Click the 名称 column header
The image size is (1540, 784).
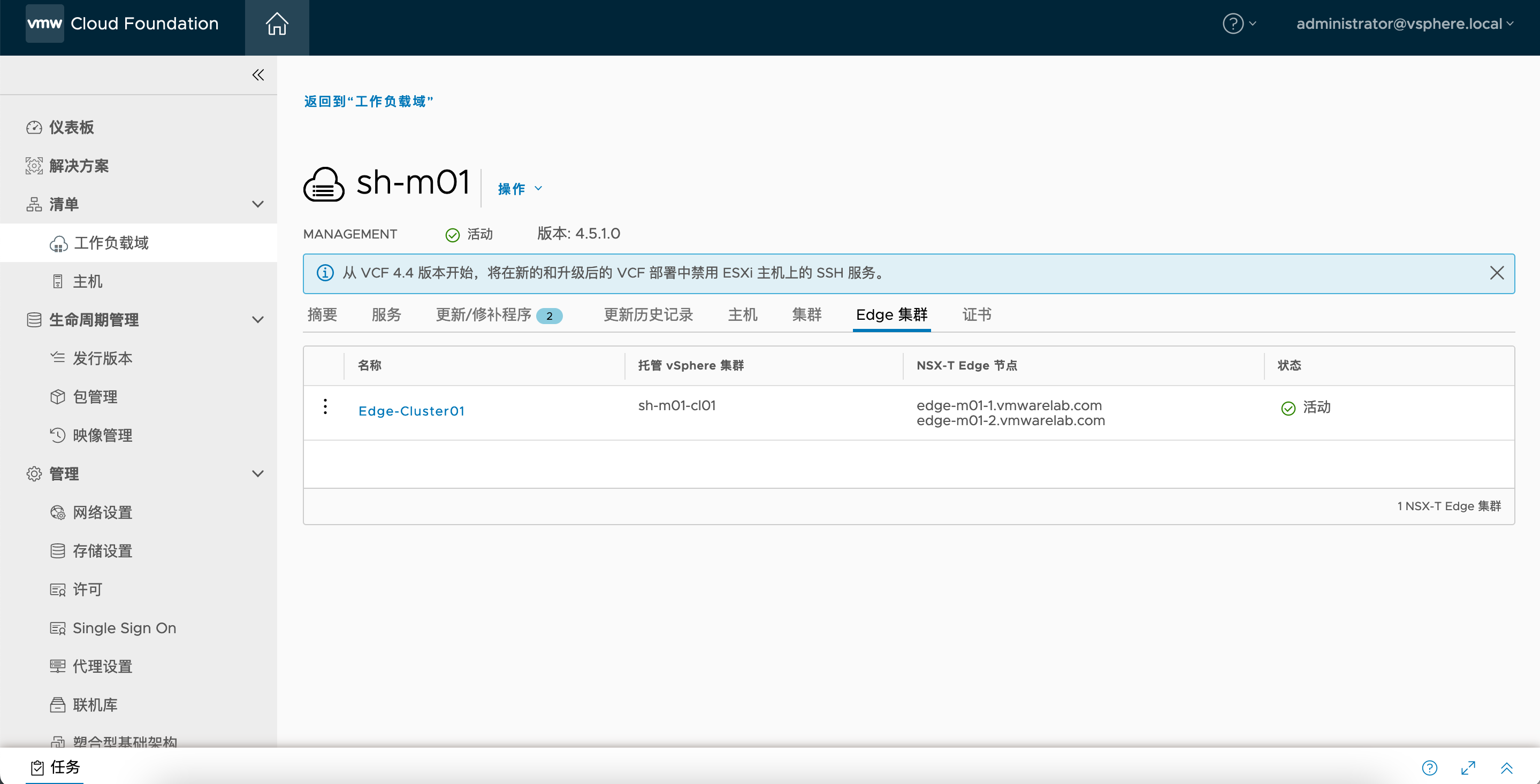pyautogui.click(x=369, y=366)
